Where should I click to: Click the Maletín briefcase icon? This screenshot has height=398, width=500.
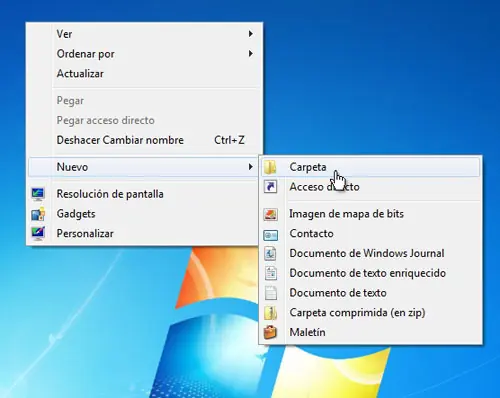pos(270,332)
